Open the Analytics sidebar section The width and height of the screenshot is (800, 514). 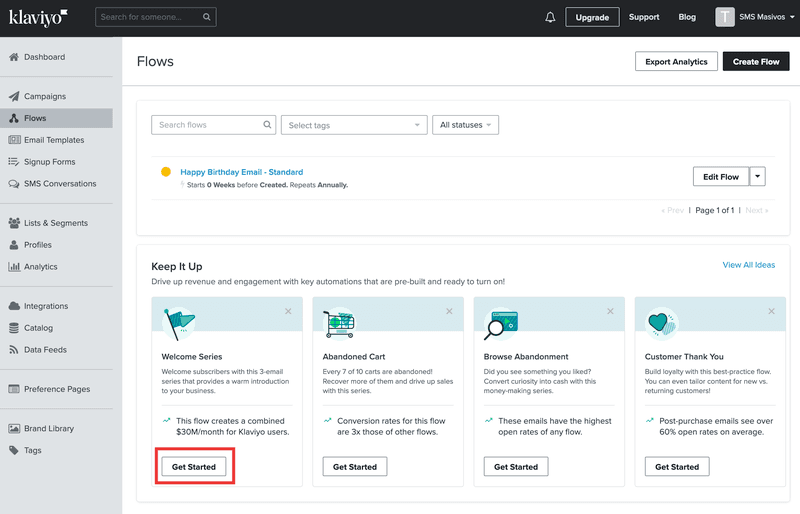[40, 267]
